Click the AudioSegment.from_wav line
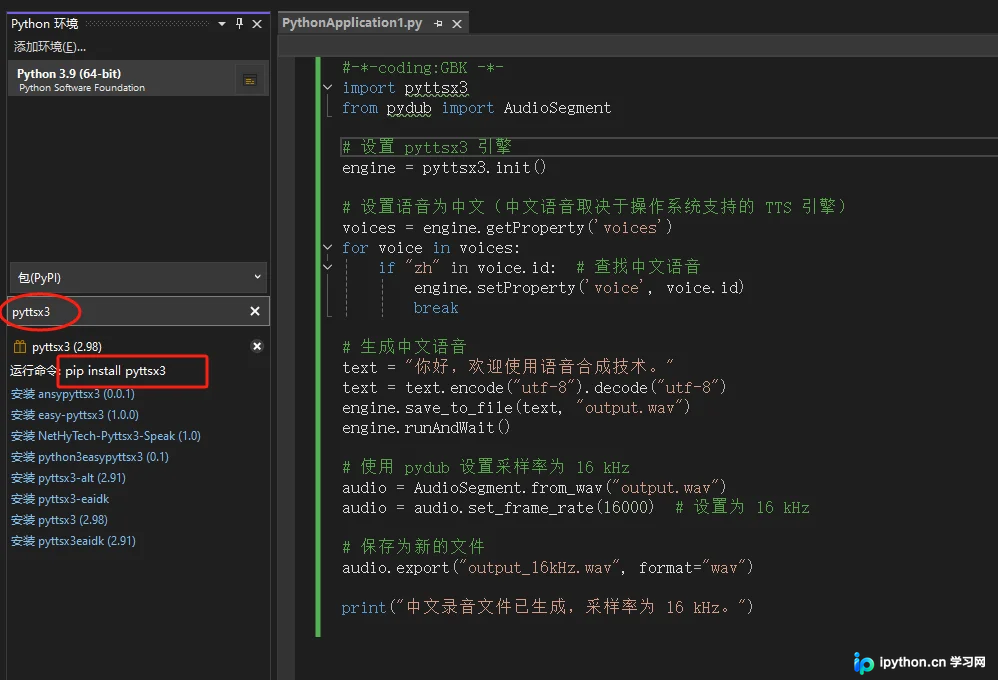 point(534,488)
